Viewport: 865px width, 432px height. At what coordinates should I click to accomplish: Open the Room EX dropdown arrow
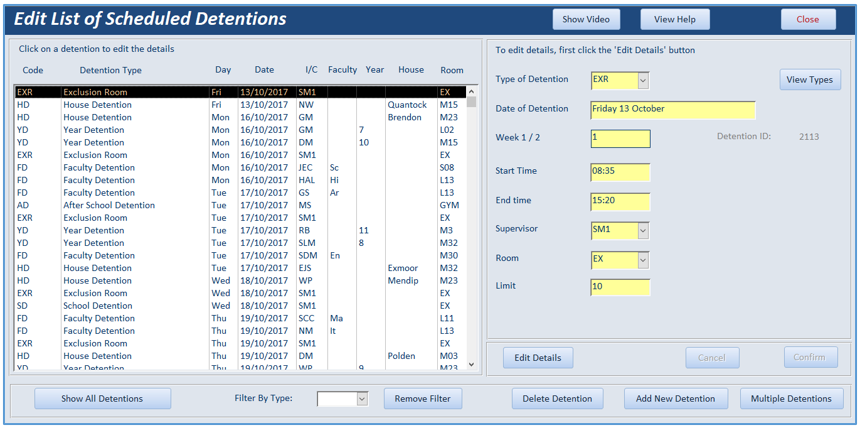coord(643,259)
